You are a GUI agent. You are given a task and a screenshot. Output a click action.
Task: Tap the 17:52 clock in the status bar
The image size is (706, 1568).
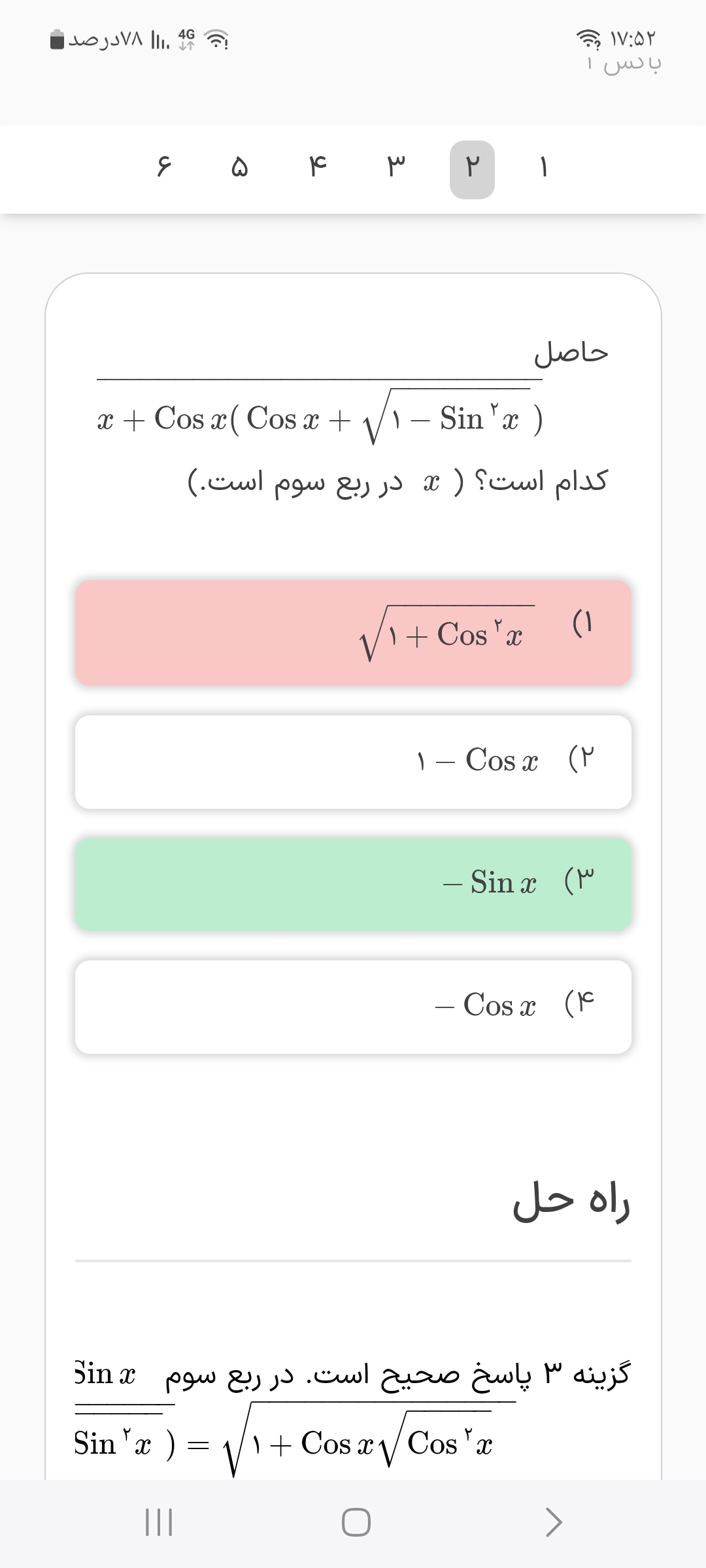pos(633,39)
